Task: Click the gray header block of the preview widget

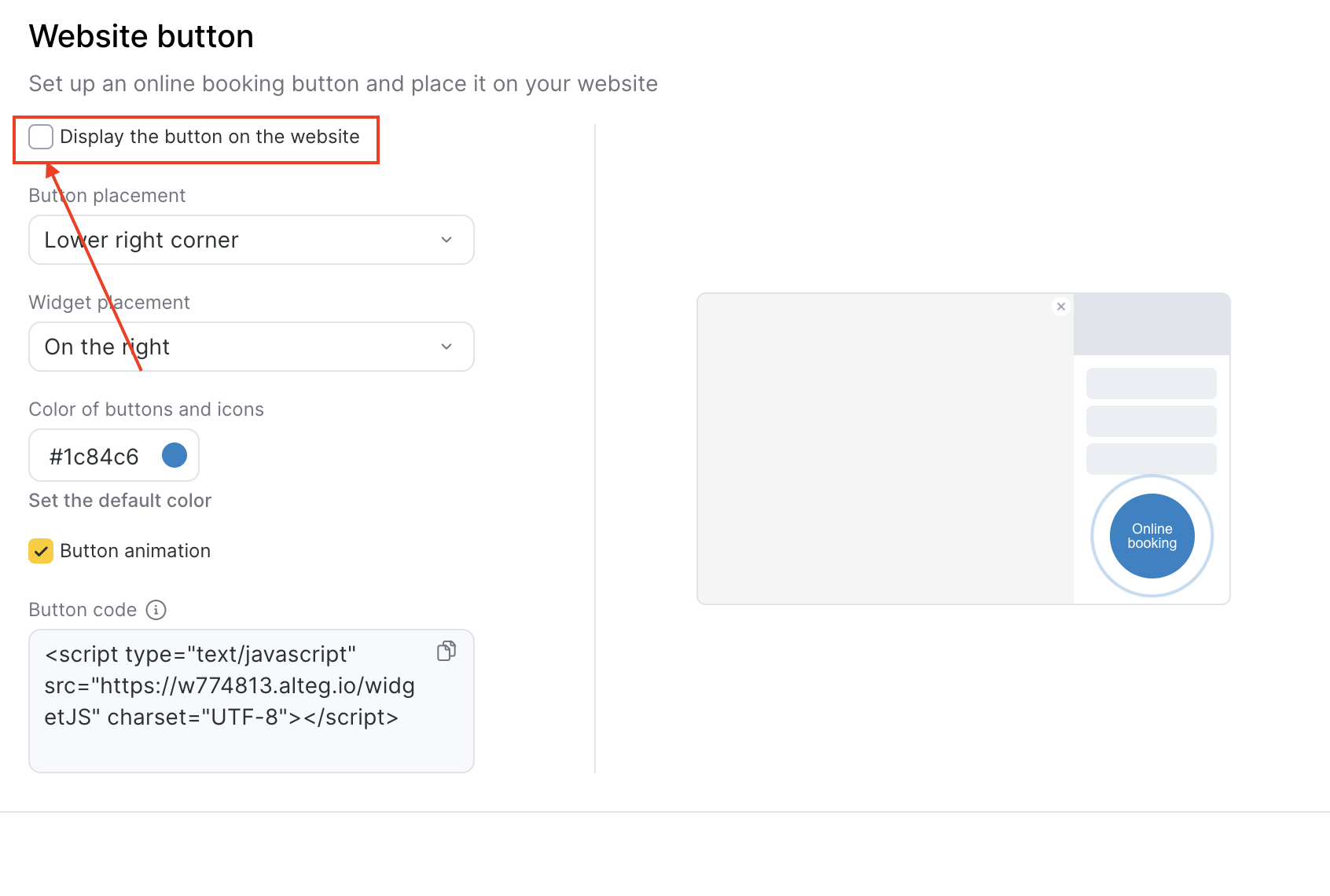Action: [x=1152, y=324]
